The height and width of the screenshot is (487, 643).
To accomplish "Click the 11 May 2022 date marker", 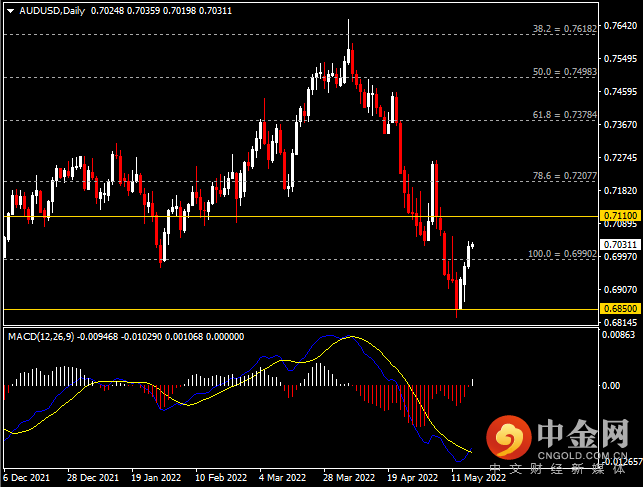I will tap(476, 478).
